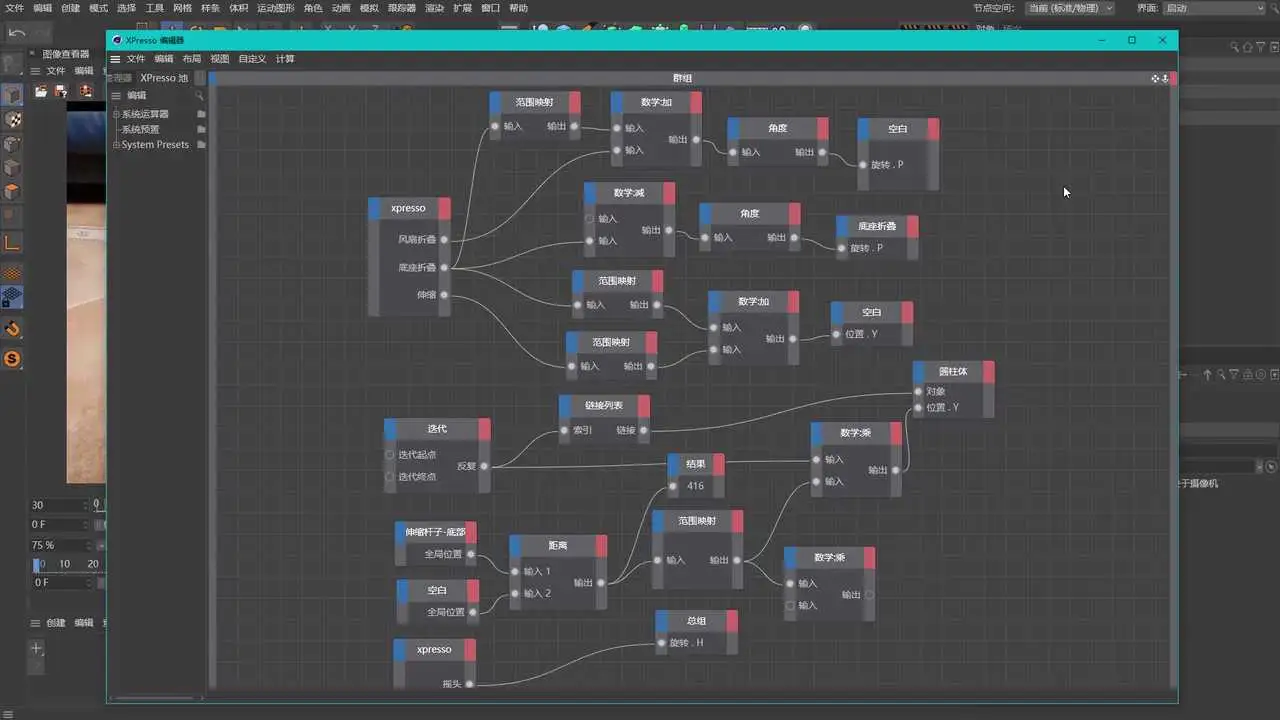The width and height of the screenshot is (1280, 720).
Task: Select the 距离 node title
Action: (x=558, y=546)
